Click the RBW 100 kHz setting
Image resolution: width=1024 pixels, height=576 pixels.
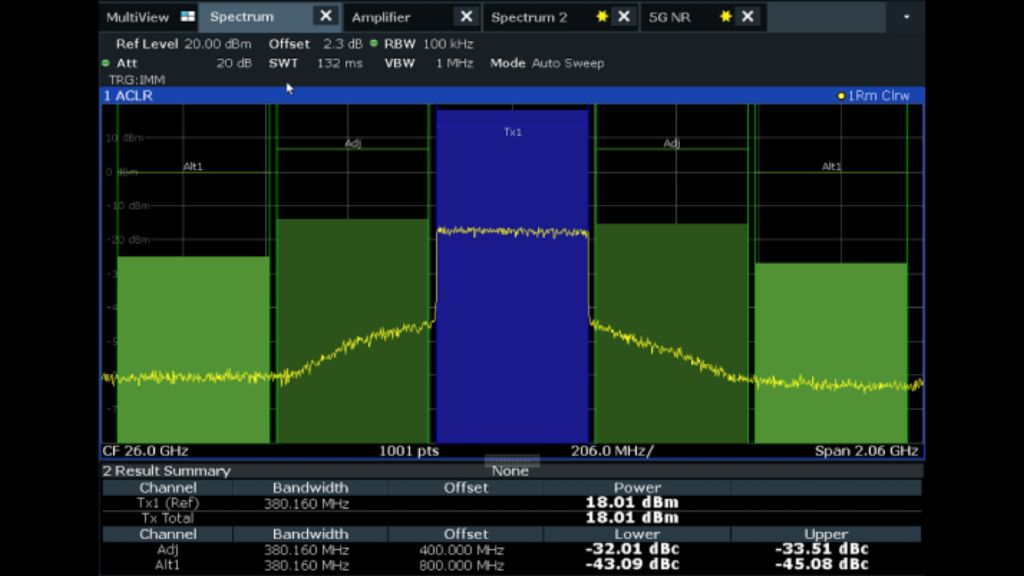coord(429,44)
